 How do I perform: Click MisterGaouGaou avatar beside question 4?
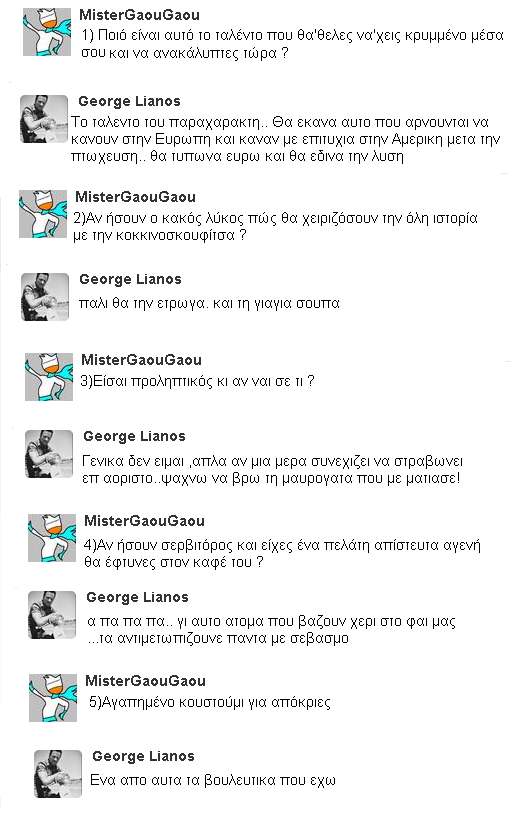coord(52,538)
